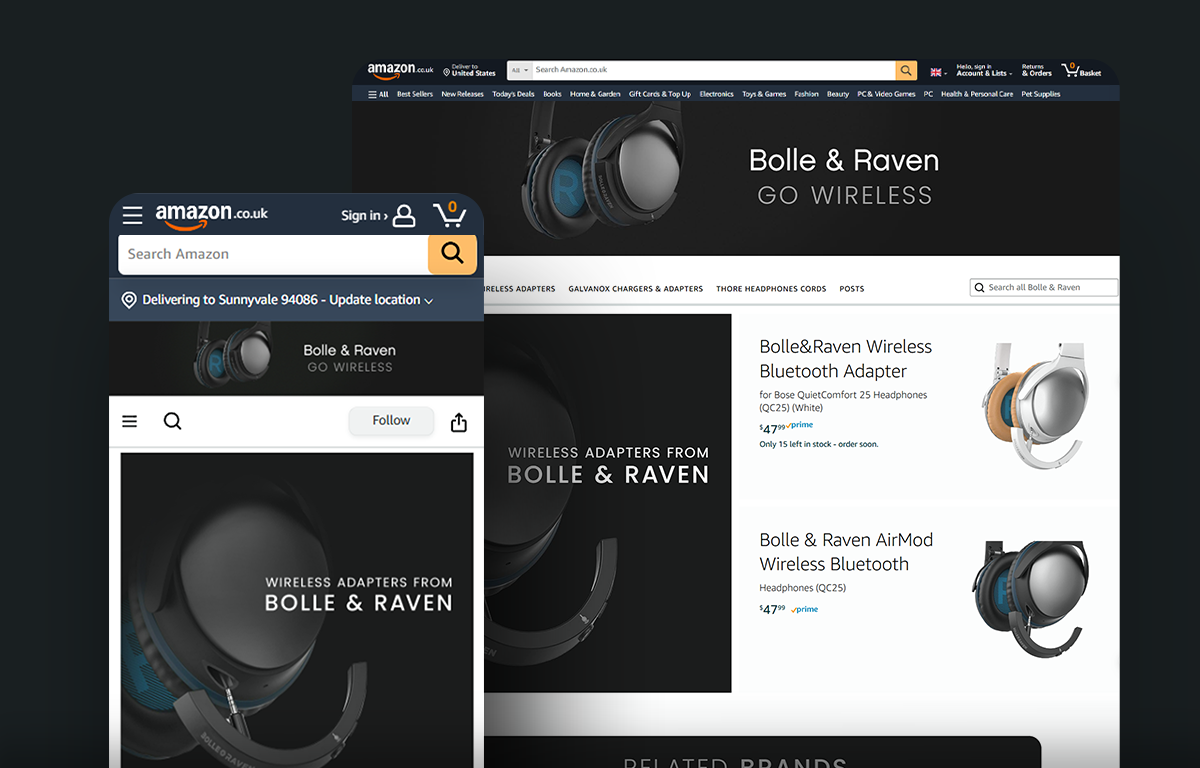Click the desktop Bolle & Raven Go Wireless hero banner
This screenshot has height=768, width=1200.
[x=735, y=178]
